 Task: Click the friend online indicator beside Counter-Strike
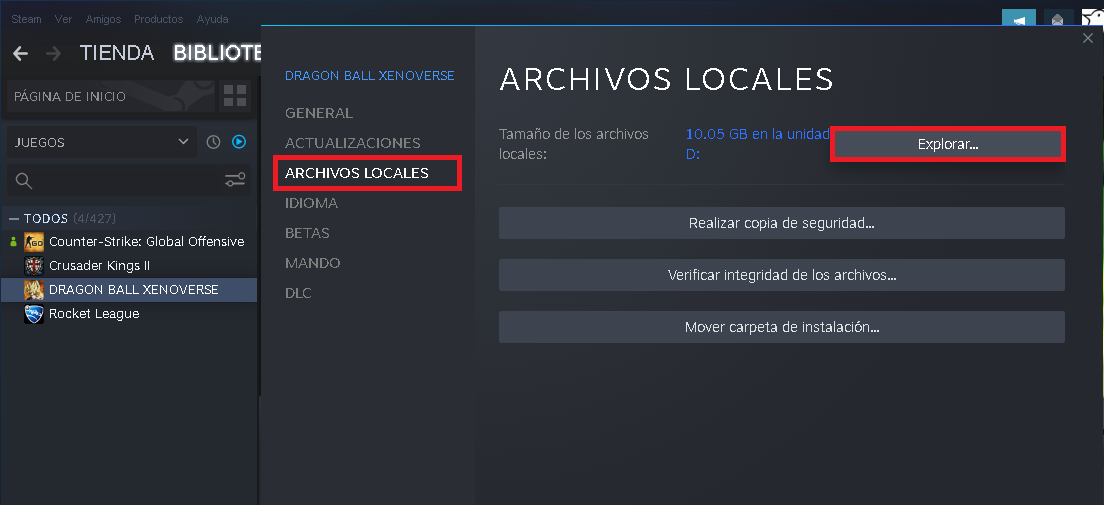coord(13,242)
